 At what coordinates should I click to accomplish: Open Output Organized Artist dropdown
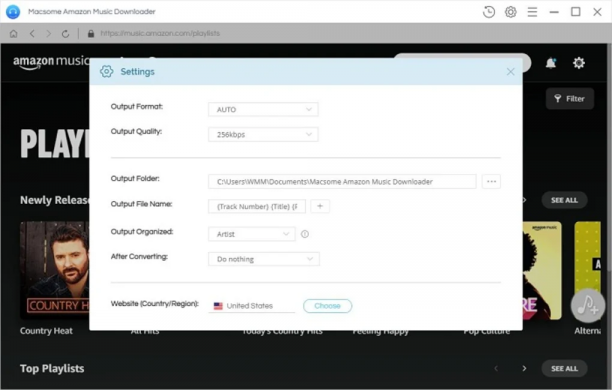[x=252, y=234]
